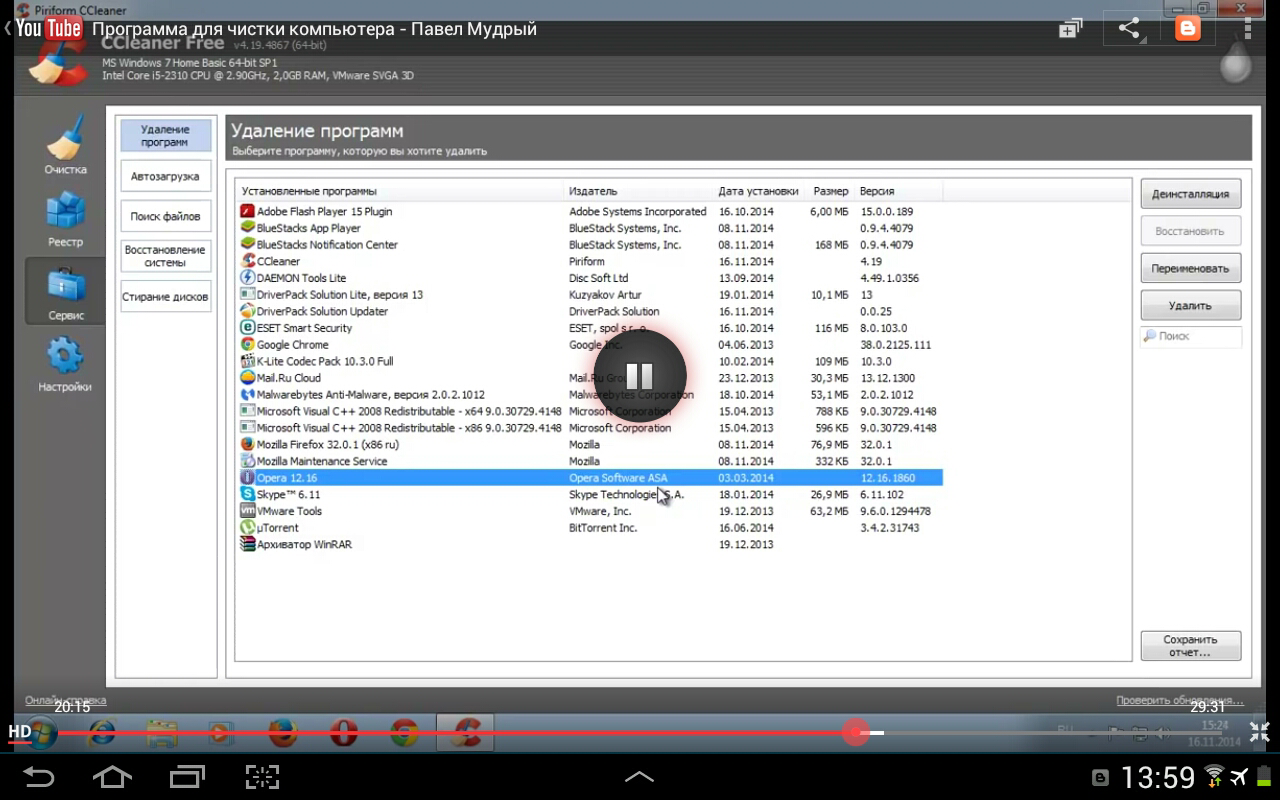This screenshot has width=1280, height=800.
Task: Pause the video with the center button
Action: 640,376
